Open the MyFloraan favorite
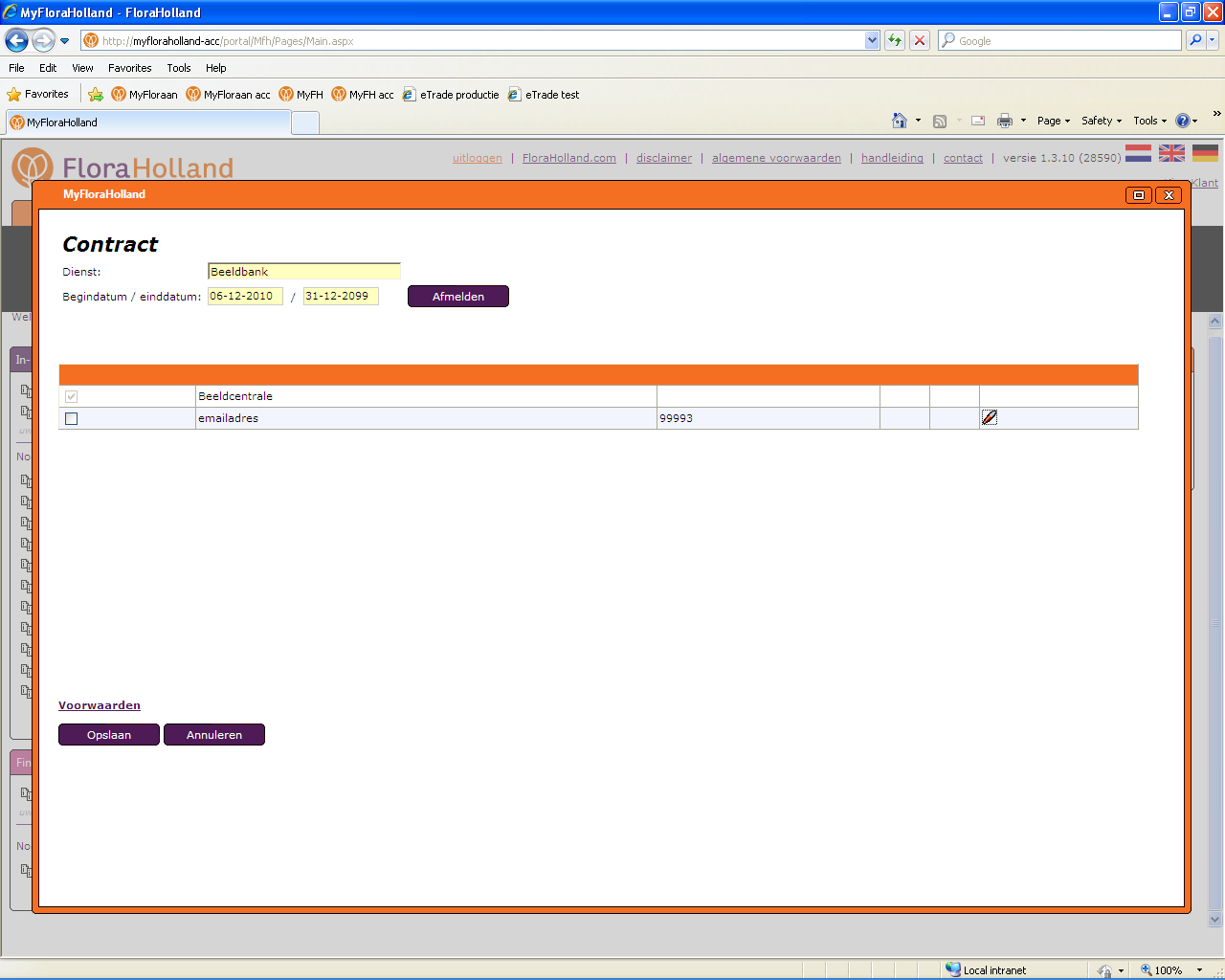This screenshot has height=980, width=1225. point(145,94)
